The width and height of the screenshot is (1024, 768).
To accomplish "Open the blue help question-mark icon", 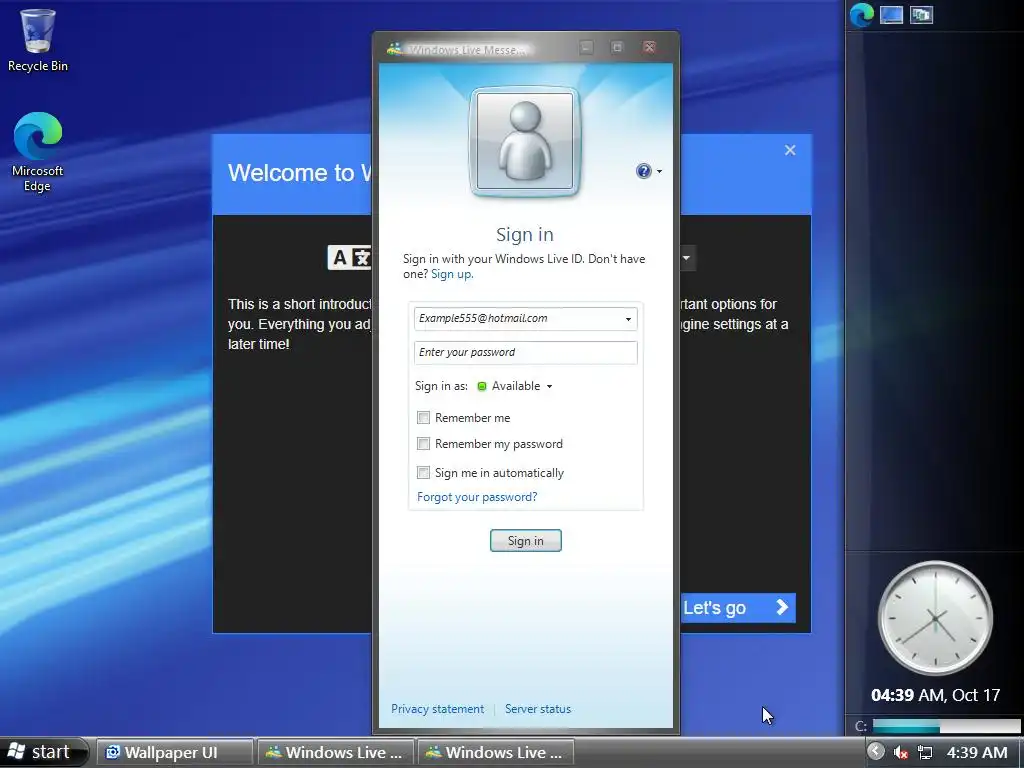I will pos(643,171).
